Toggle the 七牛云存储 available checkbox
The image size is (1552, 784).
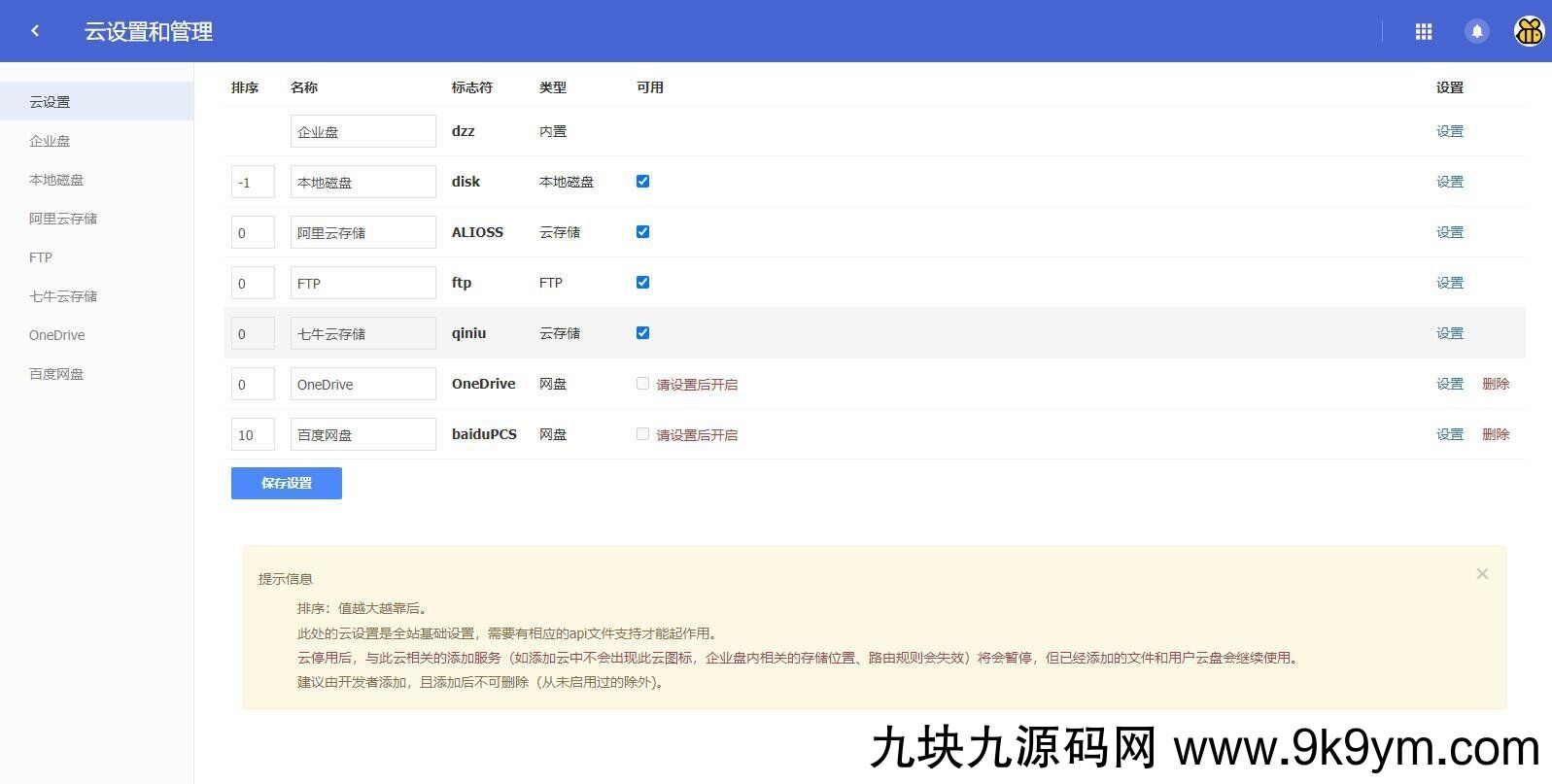[x=642, y=333]
